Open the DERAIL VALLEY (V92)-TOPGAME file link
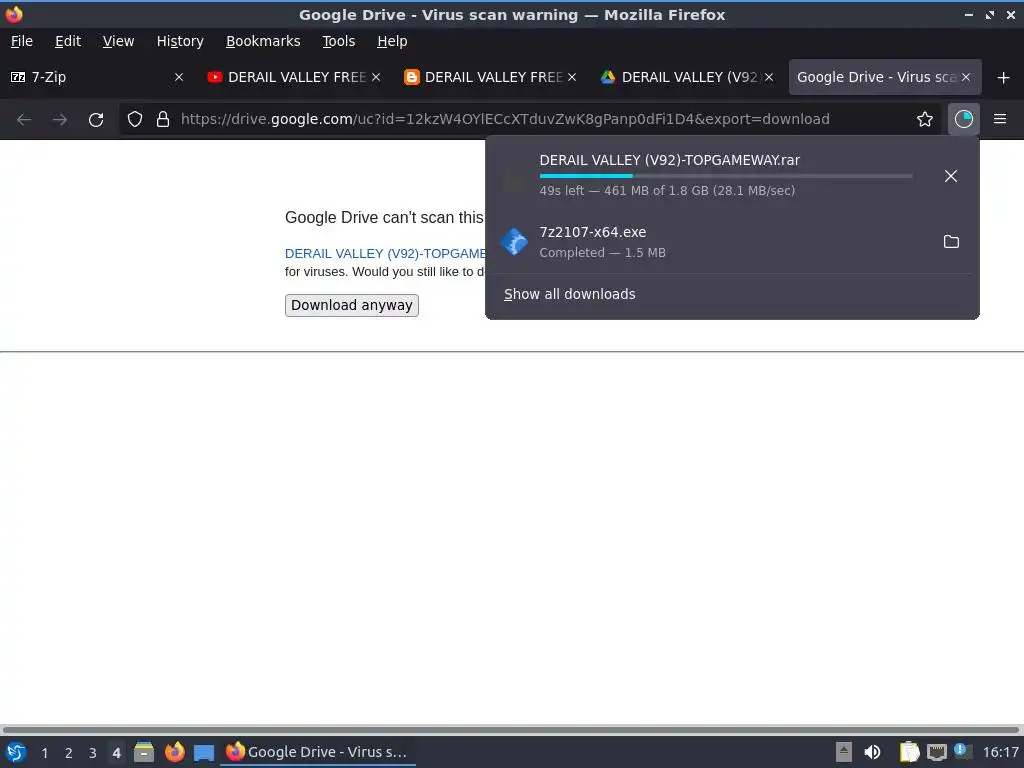Screen dimensions: 1024x768 tap(385, 253)
